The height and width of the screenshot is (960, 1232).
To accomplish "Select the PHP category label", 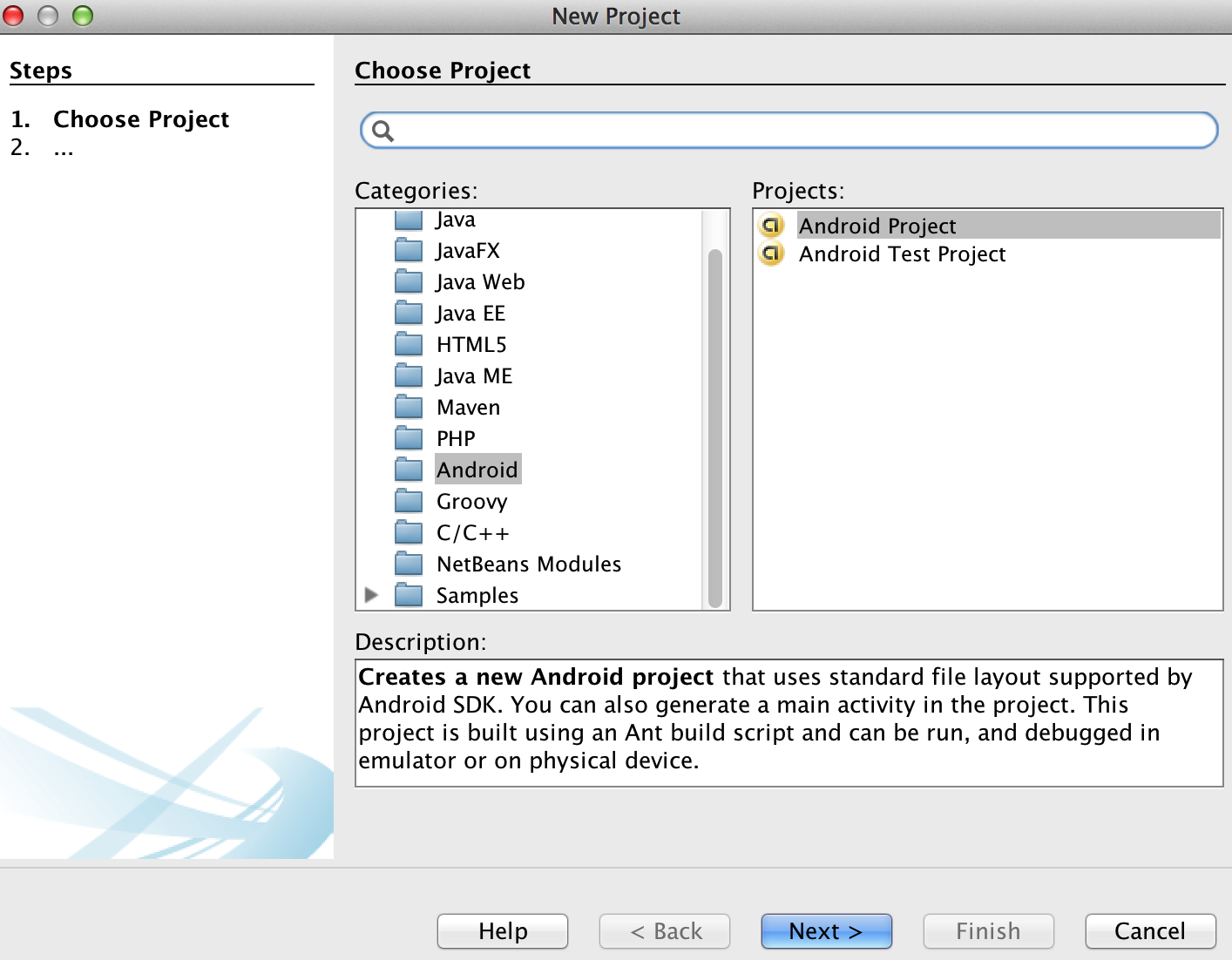I will (x=456, y=439).
